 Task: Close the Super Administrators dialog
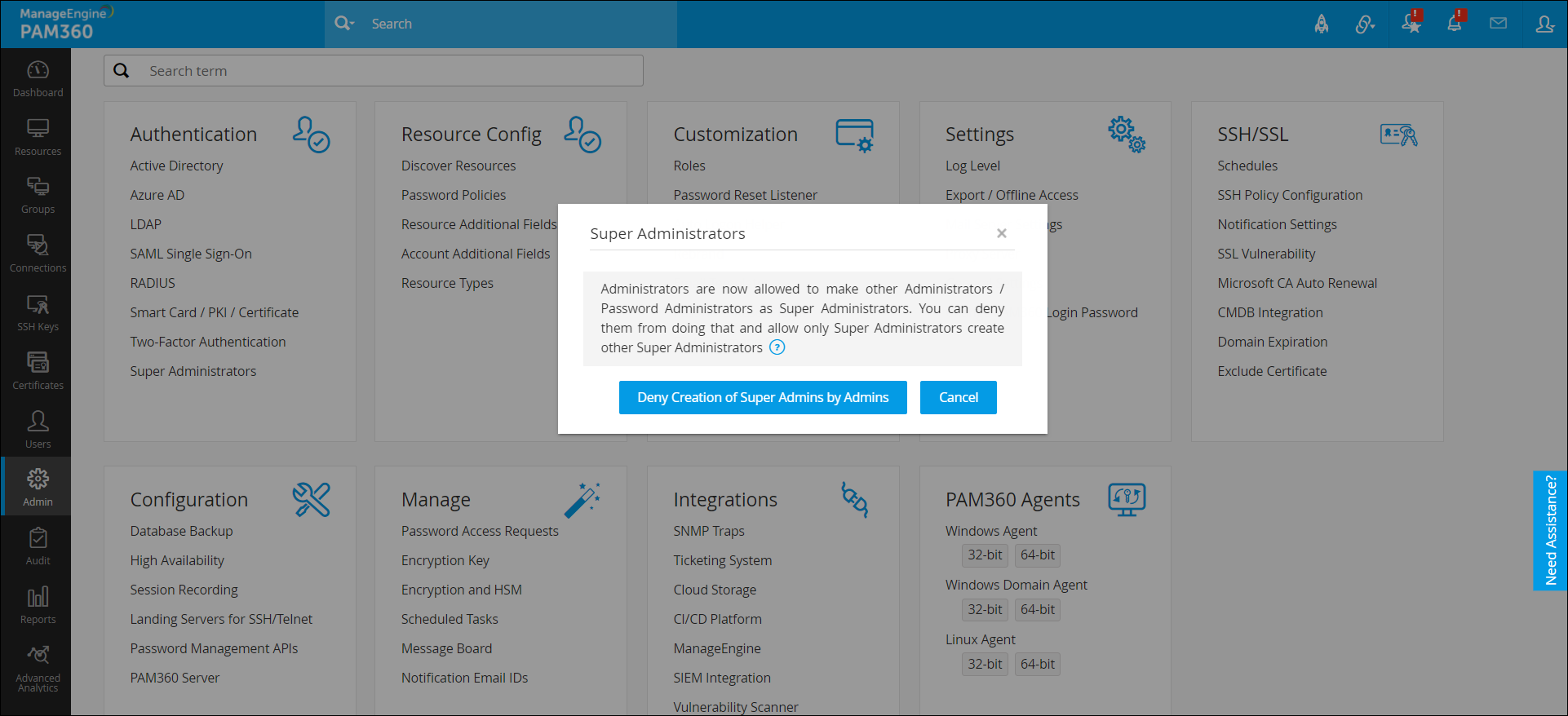[x=1001, y=233]
